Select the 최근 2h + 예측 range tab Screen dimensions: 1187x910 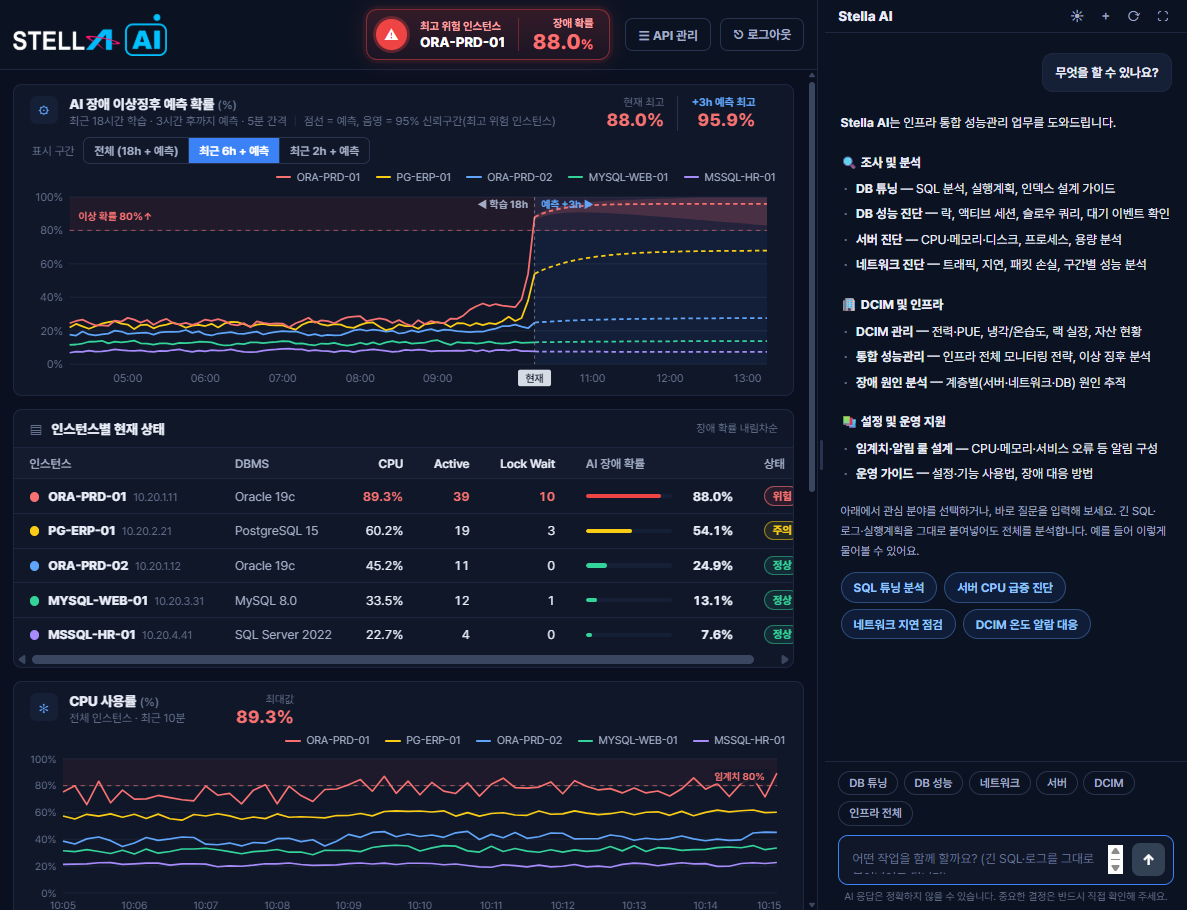tap(324, 151)
